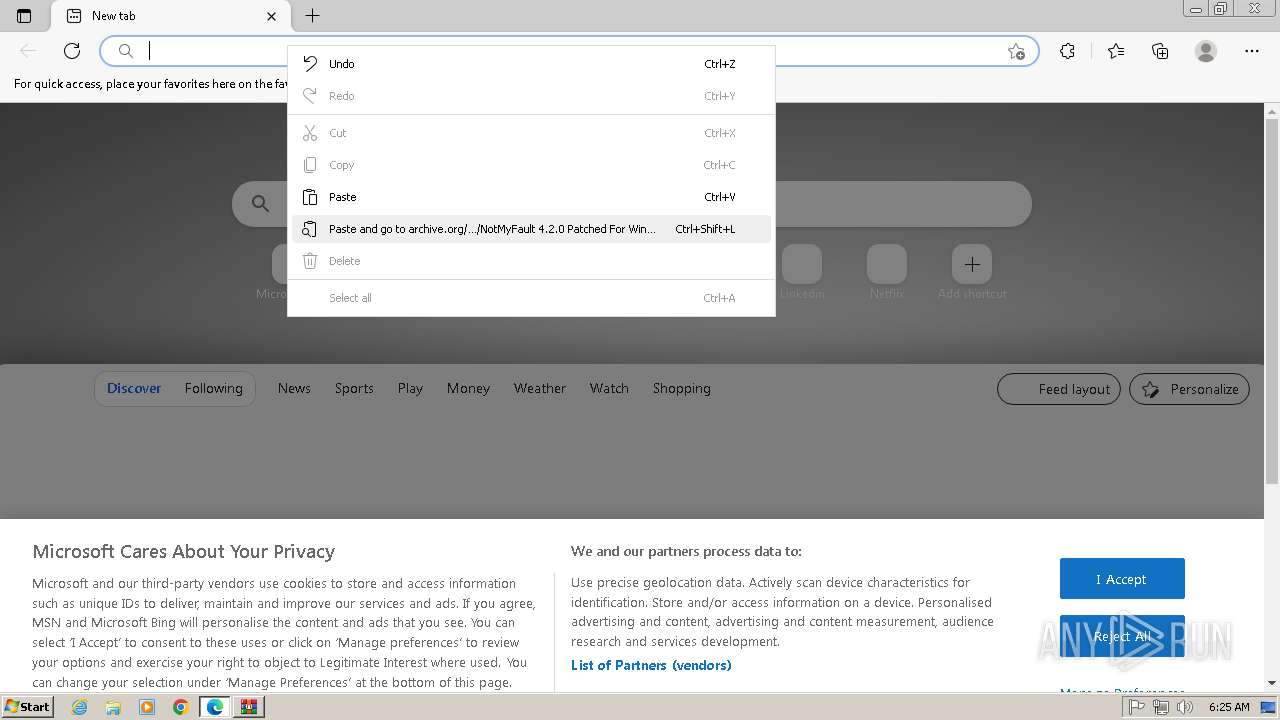Select Paste and go to archive.org entry
This screenshot has width=1280, height=720.
coord(531,229)
